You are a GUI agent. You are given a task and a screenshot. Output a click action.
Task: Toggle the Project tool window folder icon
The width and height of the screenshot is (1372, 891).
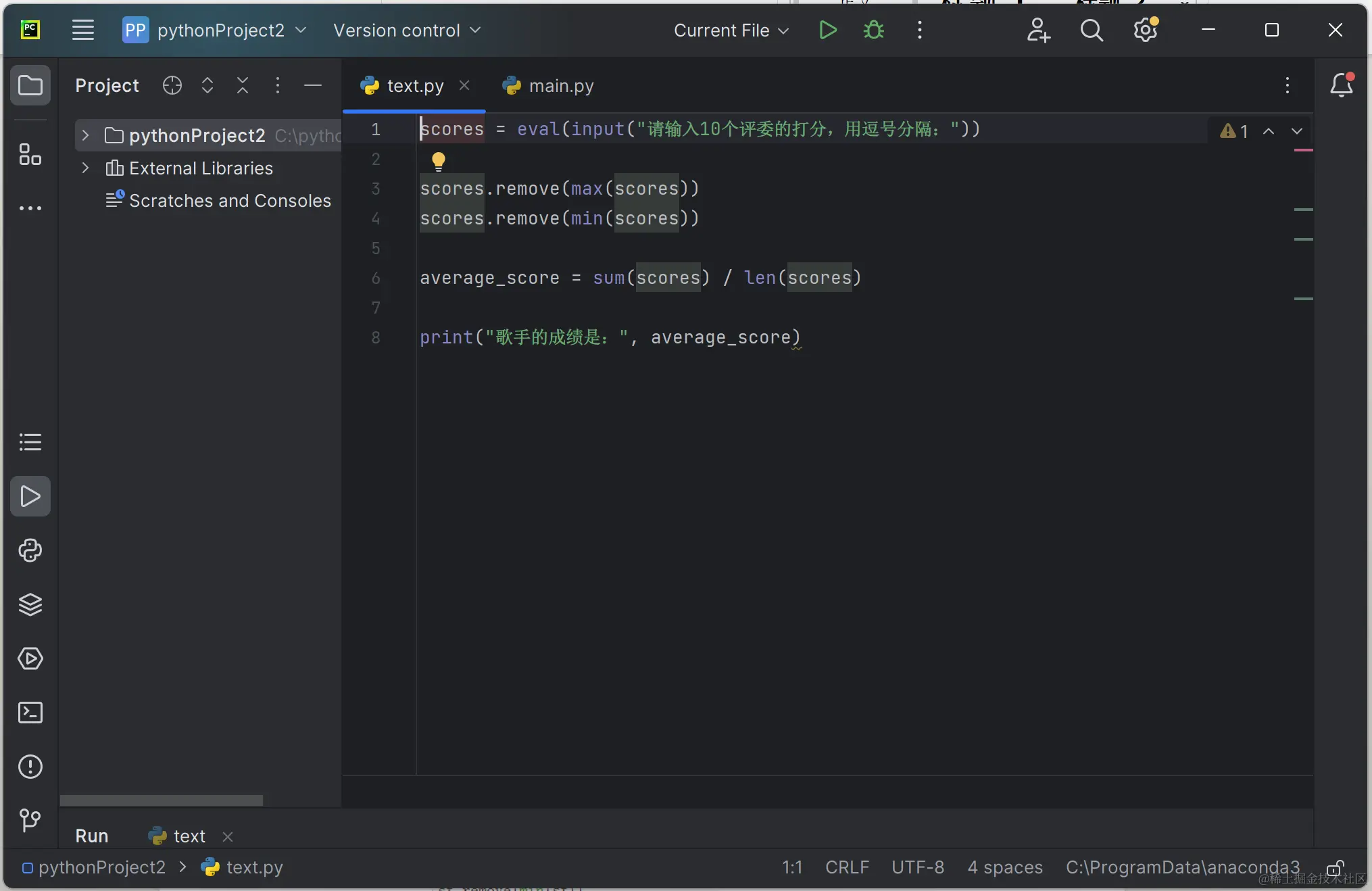click(30, 85)
